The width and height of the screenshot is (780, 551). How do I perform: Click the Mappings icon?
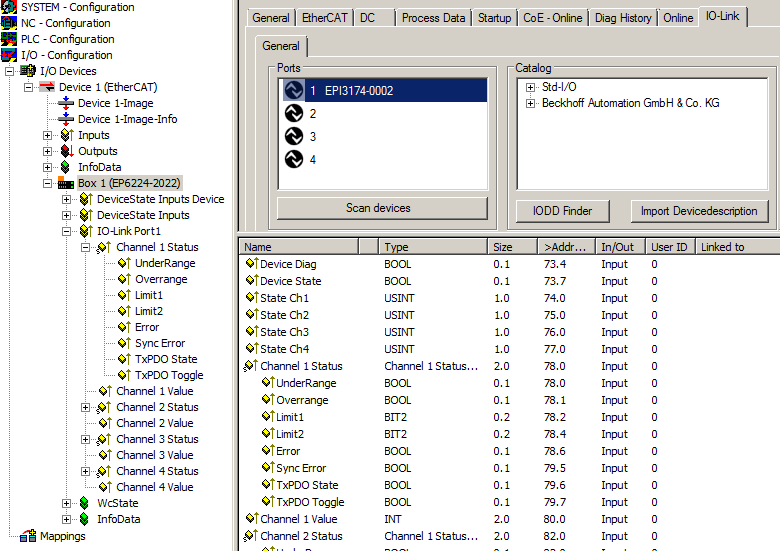[x=28, y=536]
